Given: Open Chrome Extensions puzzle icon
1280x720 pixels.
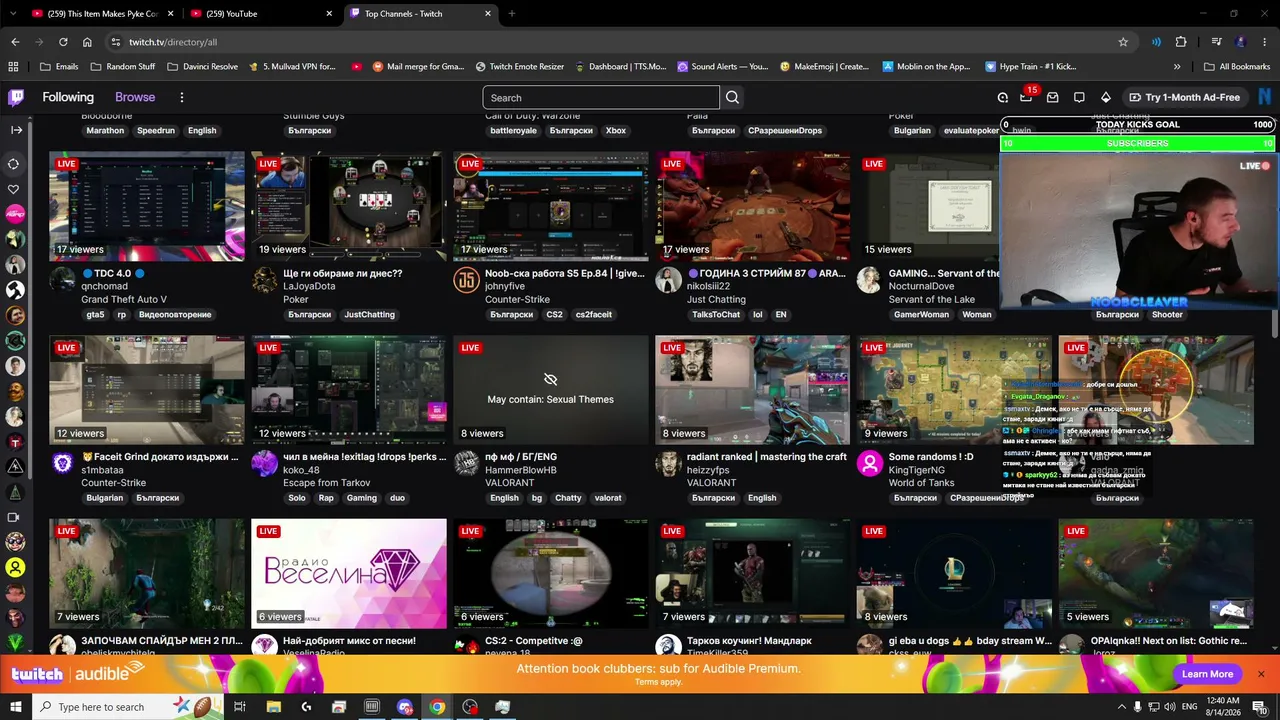Looking at the screenshot, I should coord(1181,42).
